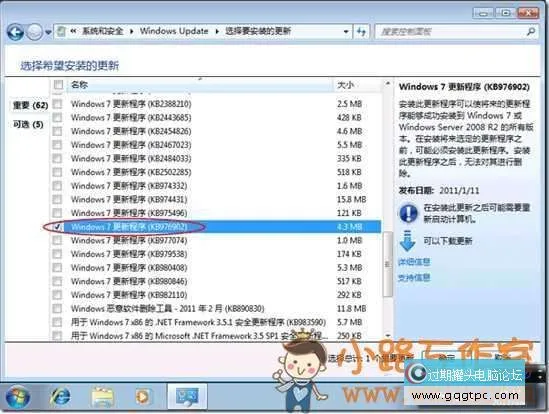Screen dimensions: 549x414
Task: Open 系统和安全 breadcrumb
Action: [103, 31]
